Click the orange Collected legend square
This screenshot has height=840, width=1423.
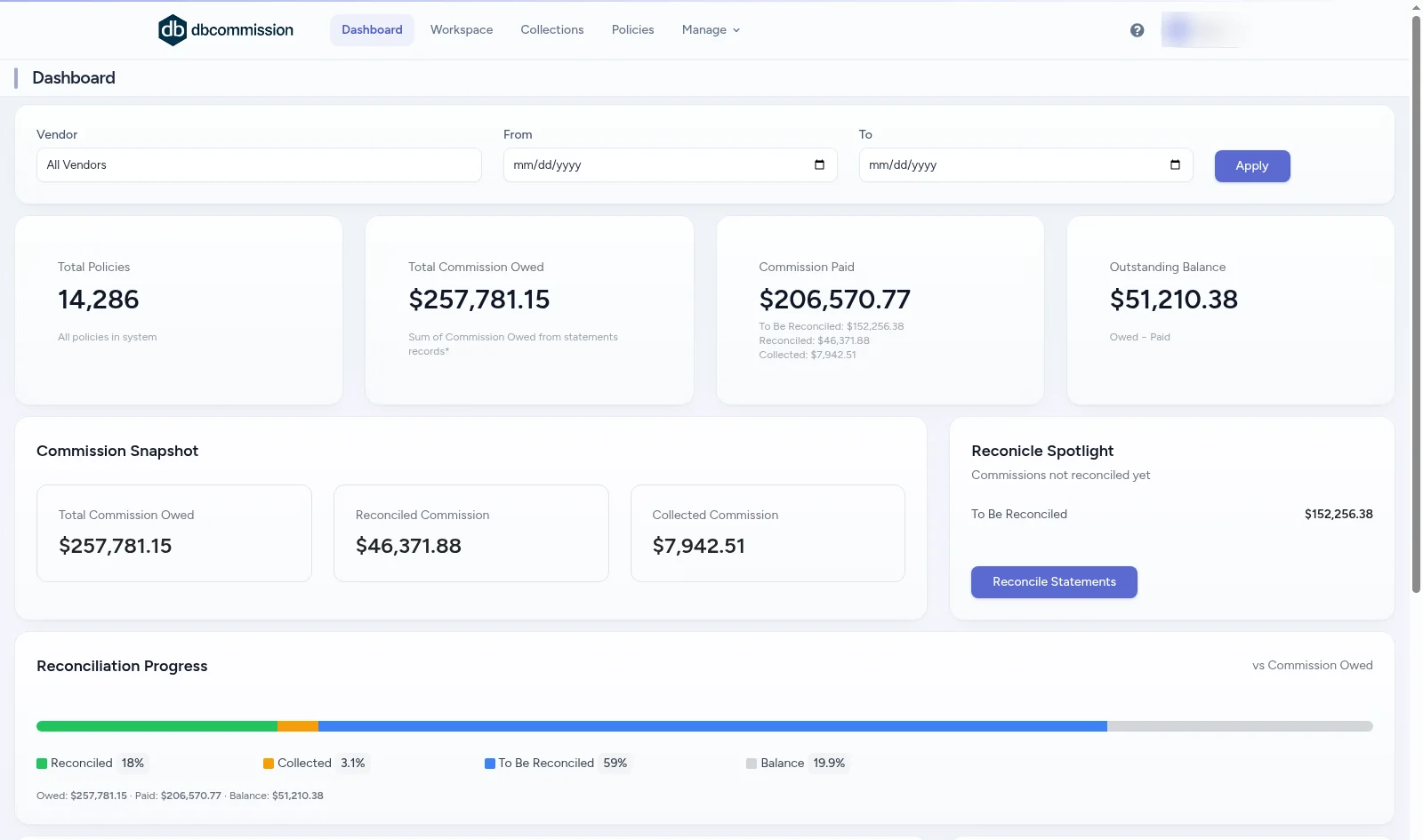coord(269,764)
